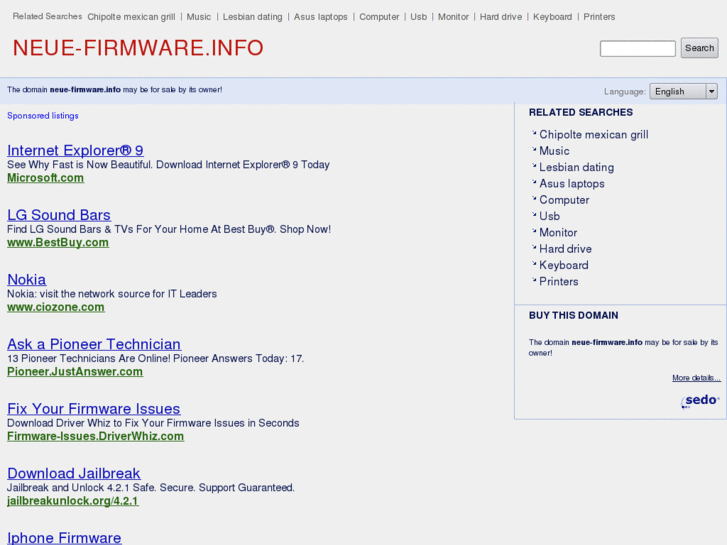
Task: Visit Pioneer.JustAnswer.com green link
Action: (x=75, y=372)
